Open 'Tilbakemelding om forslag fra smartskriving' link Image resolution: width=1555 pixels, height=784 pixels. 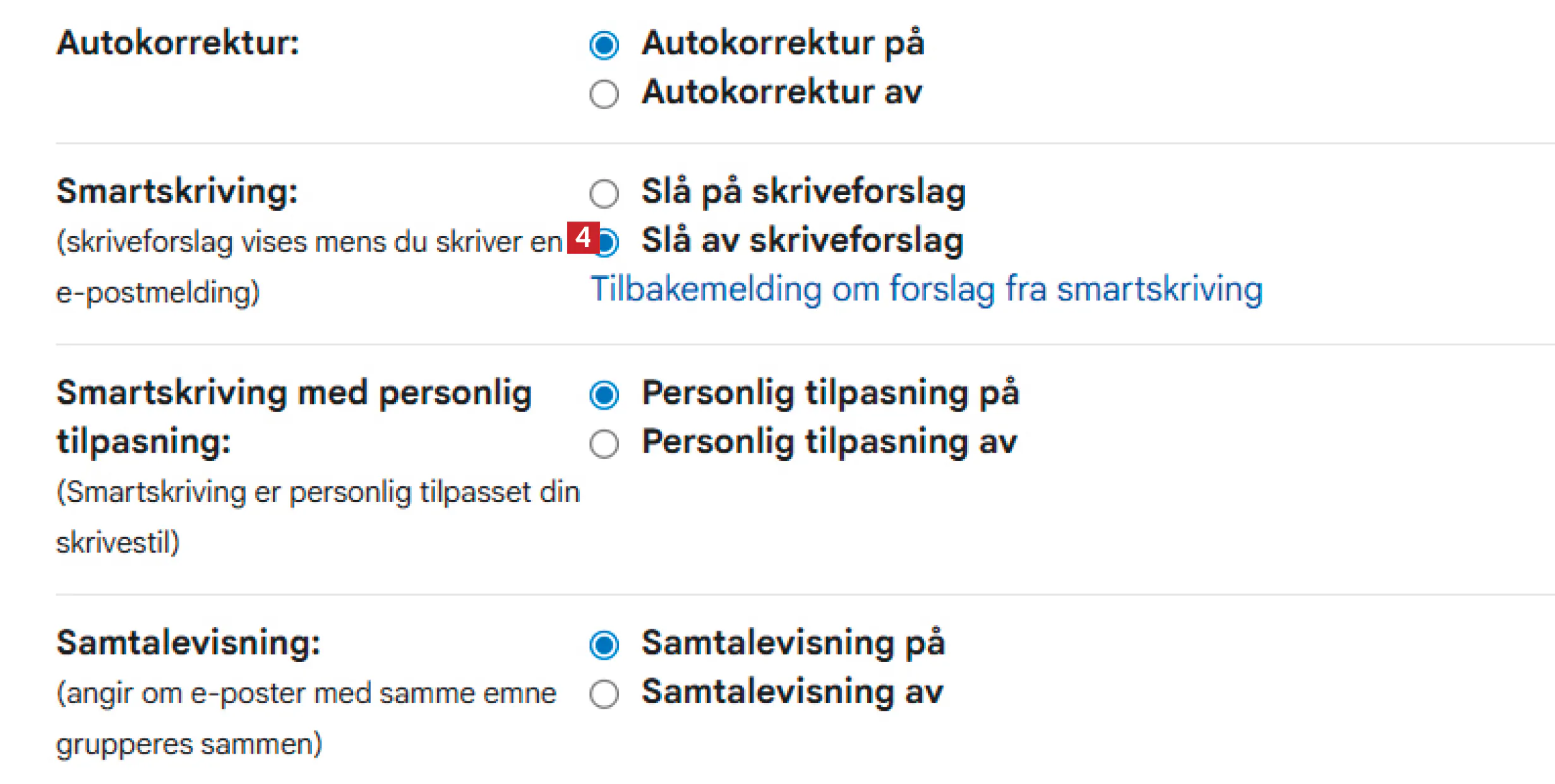pos(926,290)
